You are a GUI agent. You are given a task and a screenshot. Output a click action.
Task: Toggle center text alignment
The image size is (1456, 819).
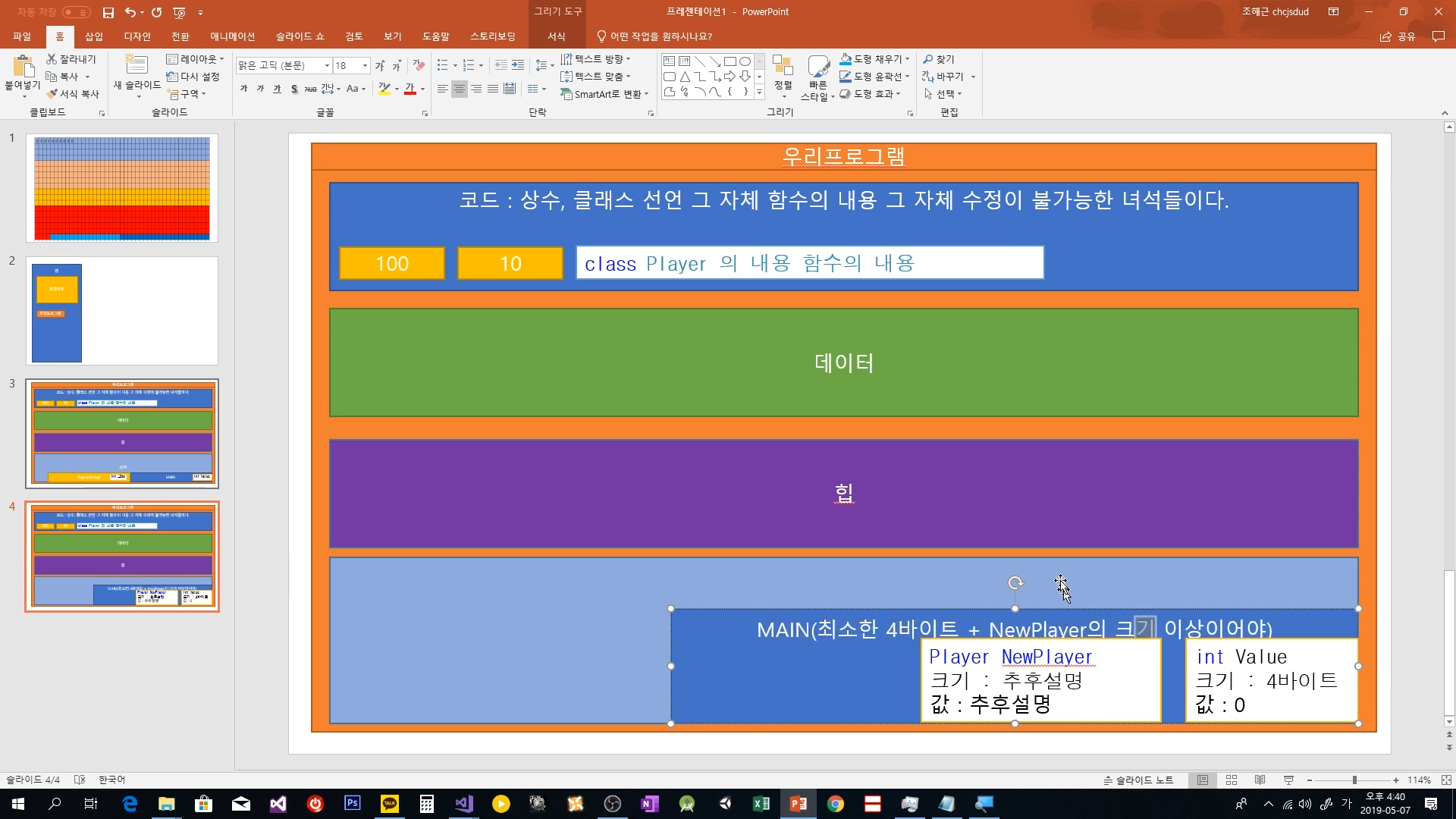pyautogui.click(x=460, y=89)
